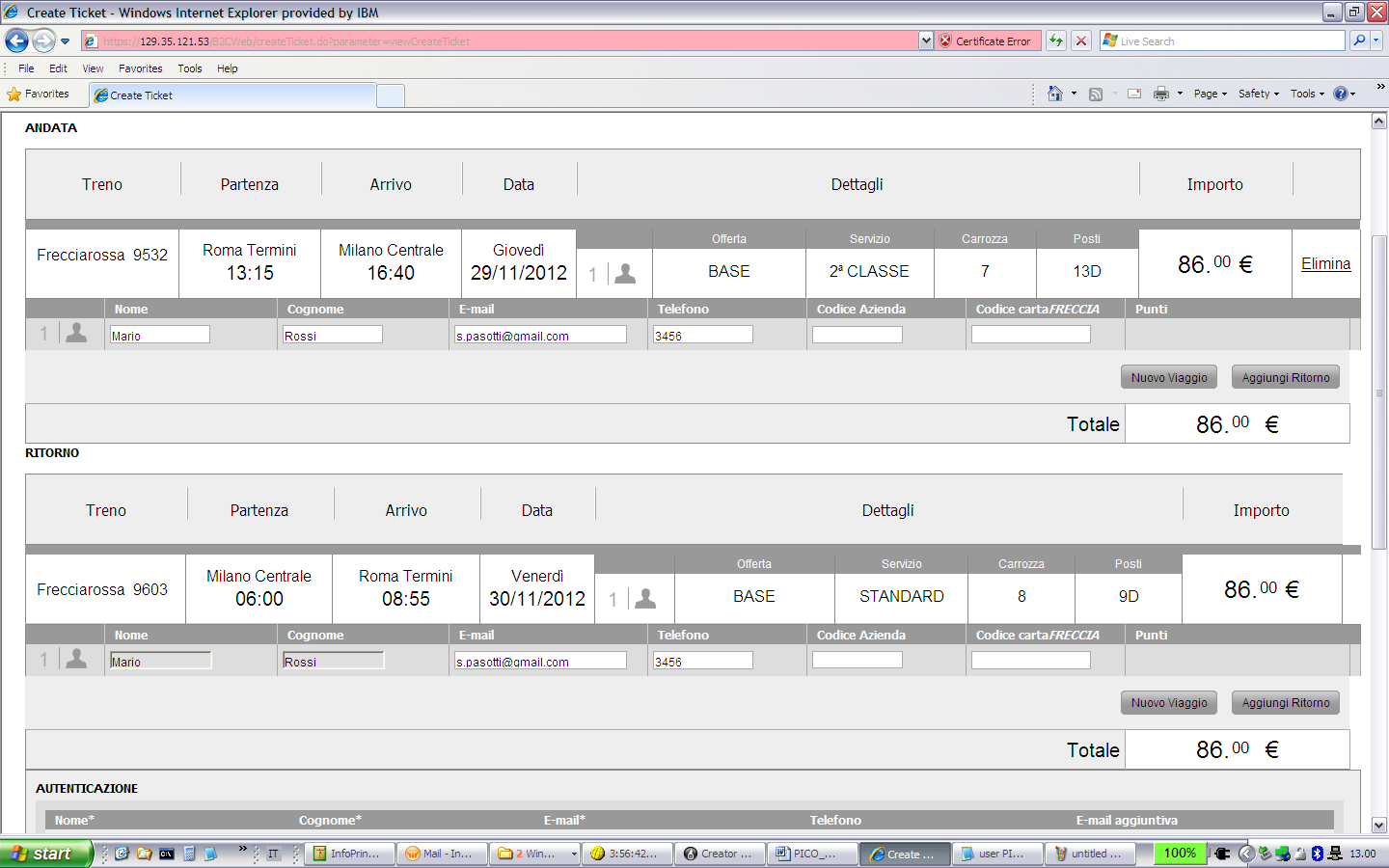Click Codice Azienda field in Ritorno section

click(858, 661)
